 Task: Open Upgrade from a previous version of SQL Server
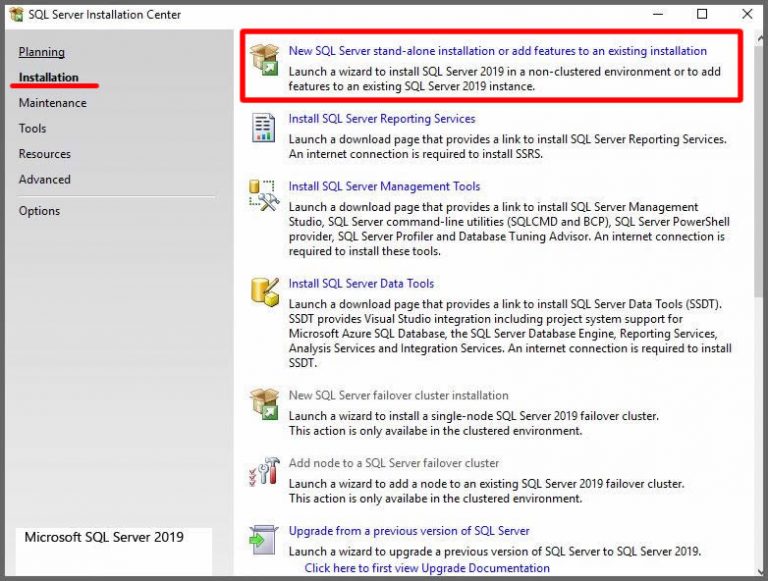point(408,531)
